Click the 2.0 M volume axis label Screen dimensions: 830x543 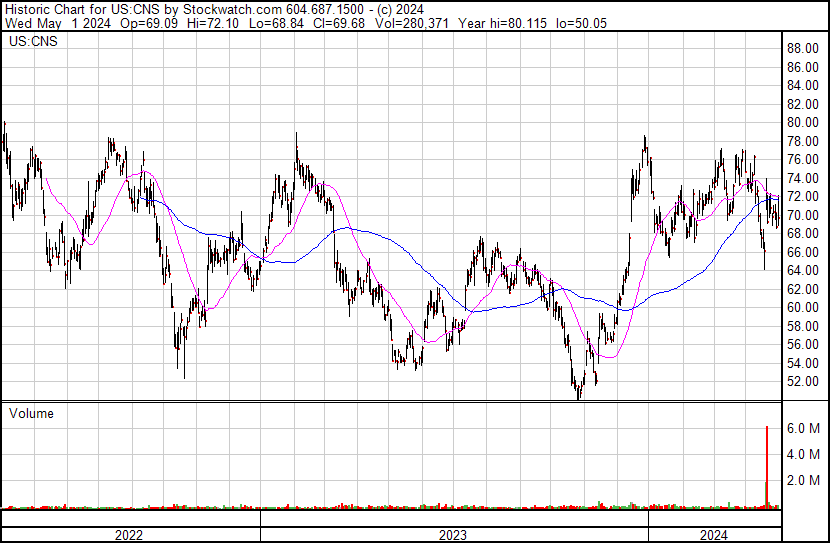coord(803,480)
